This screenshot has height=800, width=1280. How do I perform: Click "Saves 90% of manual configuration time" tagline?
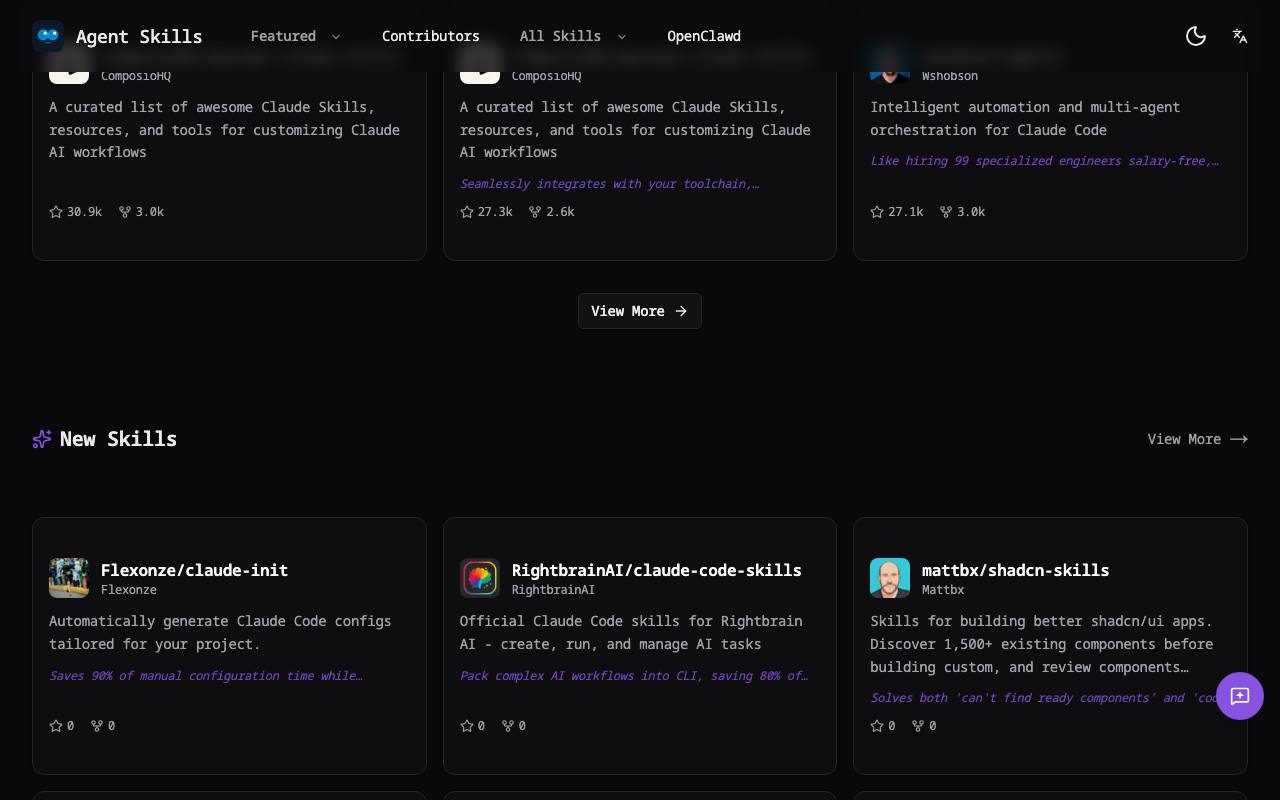[206, 676]
